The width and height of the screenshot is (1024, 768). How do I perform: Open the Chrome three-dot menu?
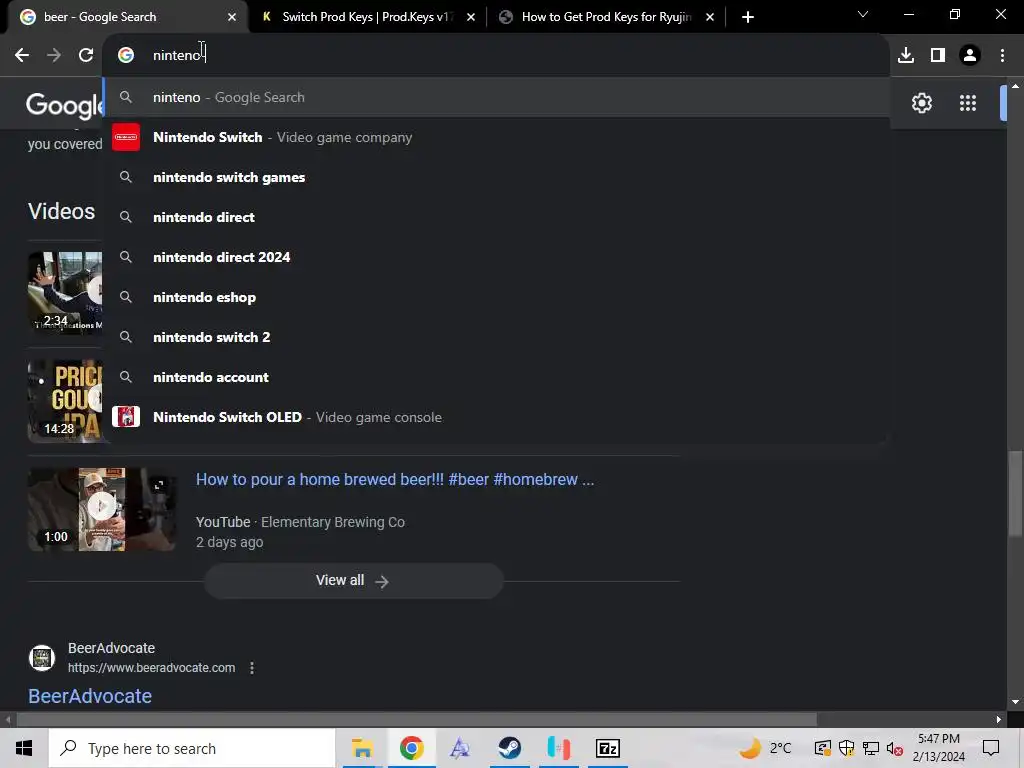pyautogui.click(x=1002, y=55)
